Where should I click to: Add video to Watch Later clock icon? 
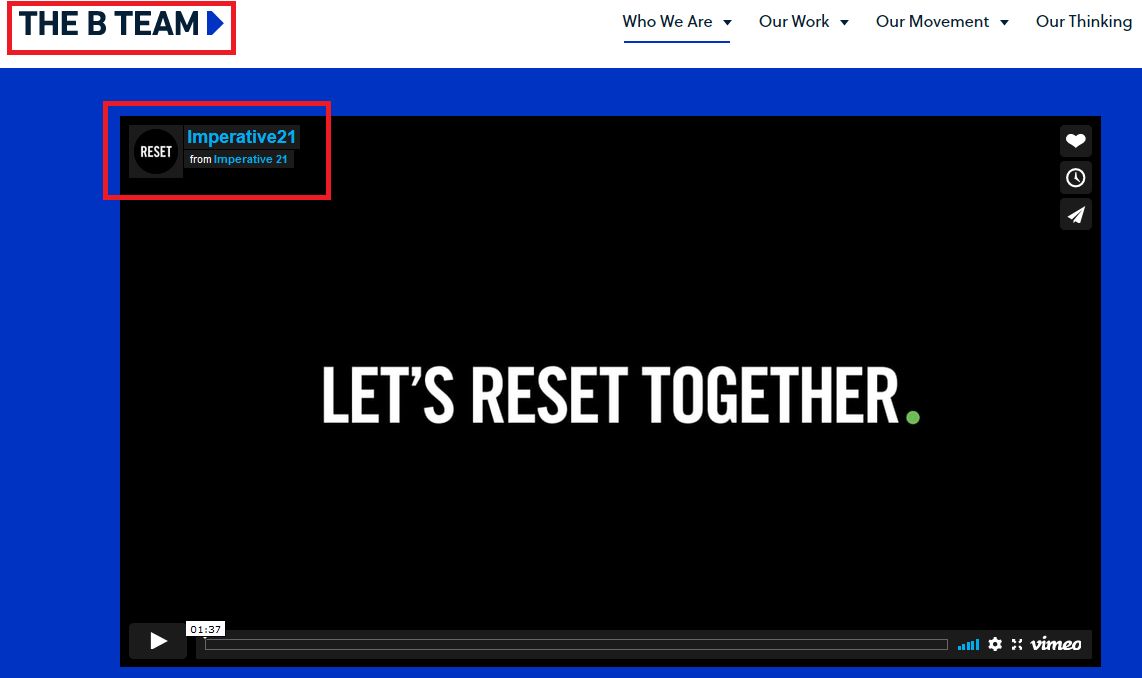pos(1076,178)
